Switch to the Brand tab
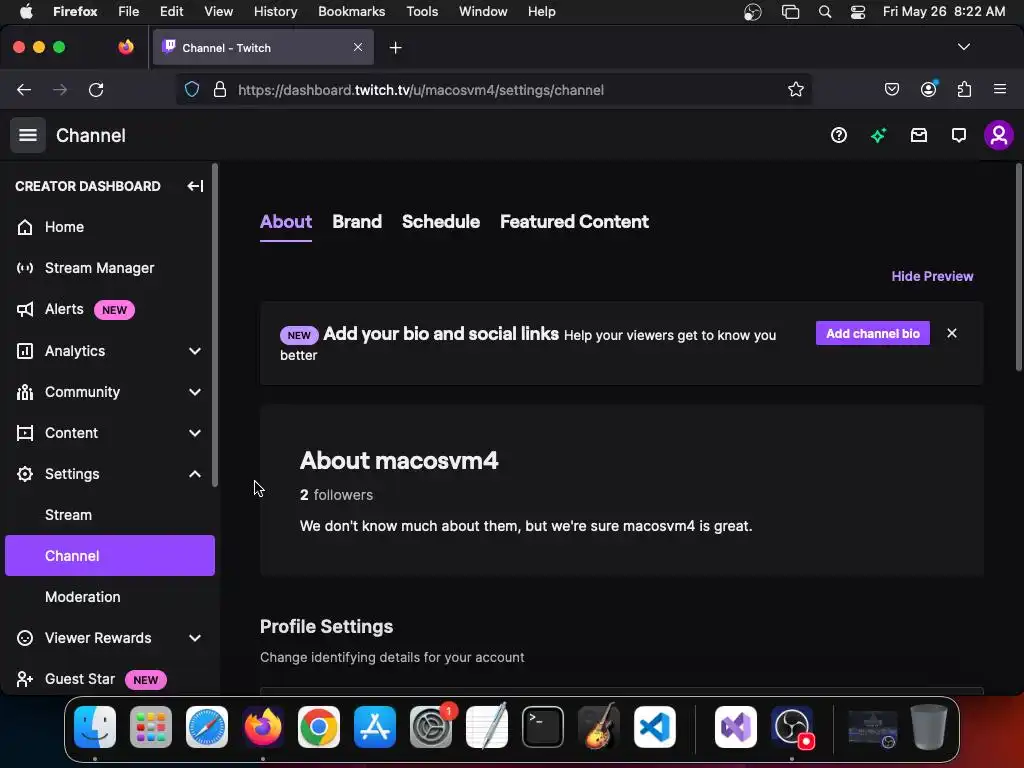The height and width of the screenshot is (768, 1024). (357, 222)
